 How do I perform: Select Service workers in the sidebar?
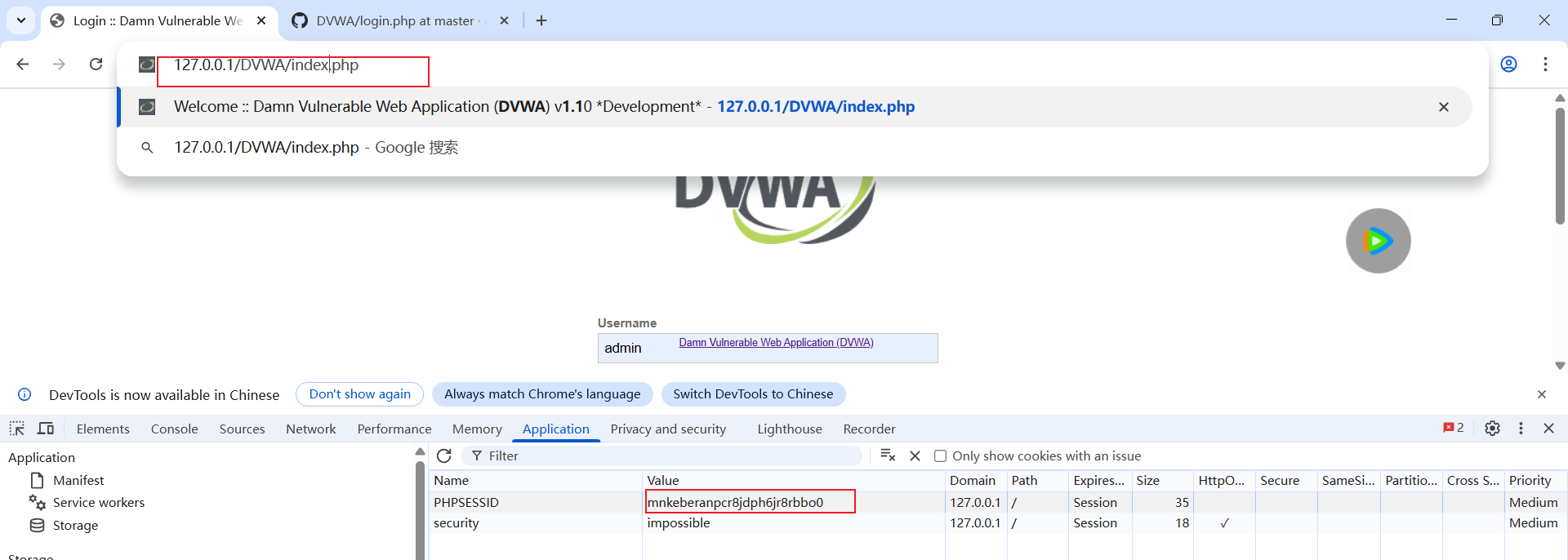pos(98,503)
